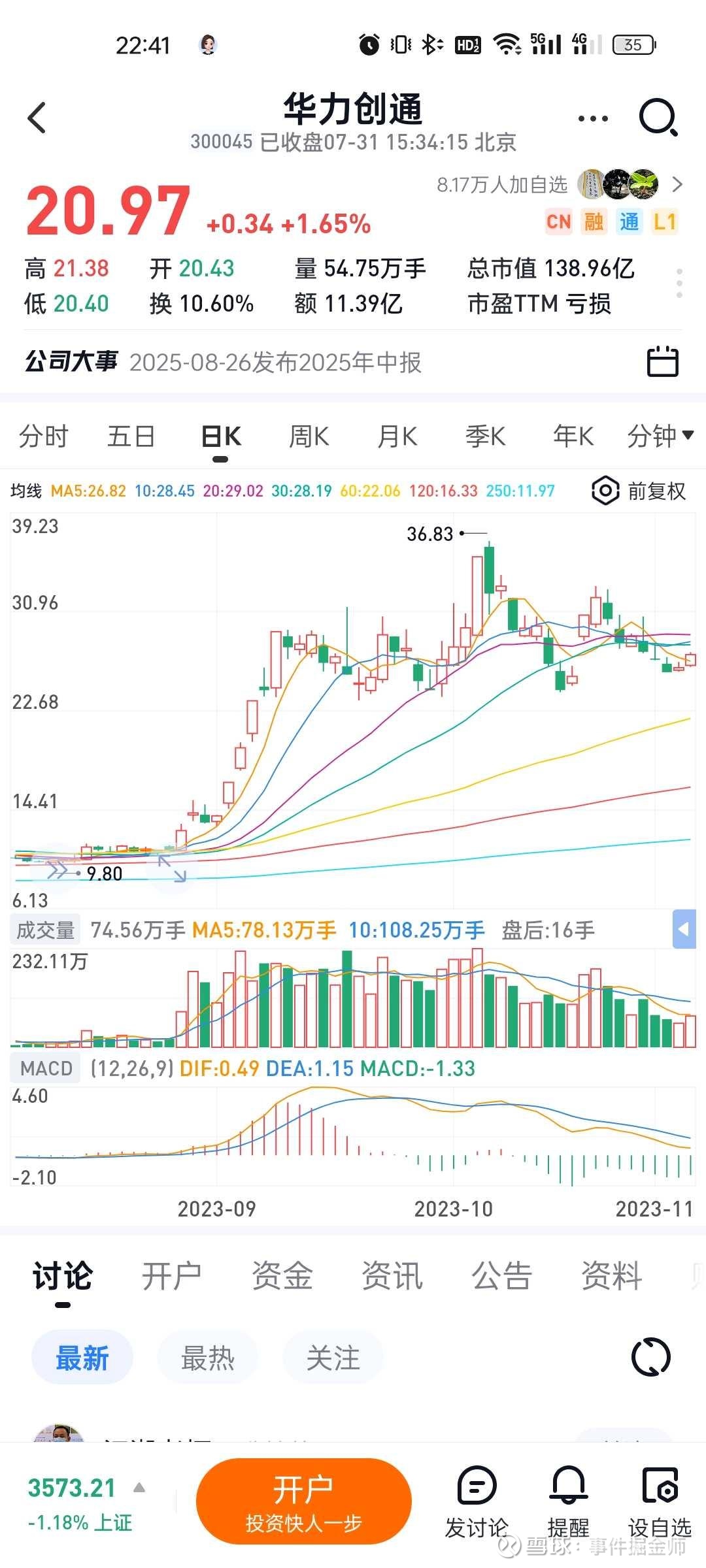Tap the blue collapse arrow on volume panel

click(x=684, y=929)
